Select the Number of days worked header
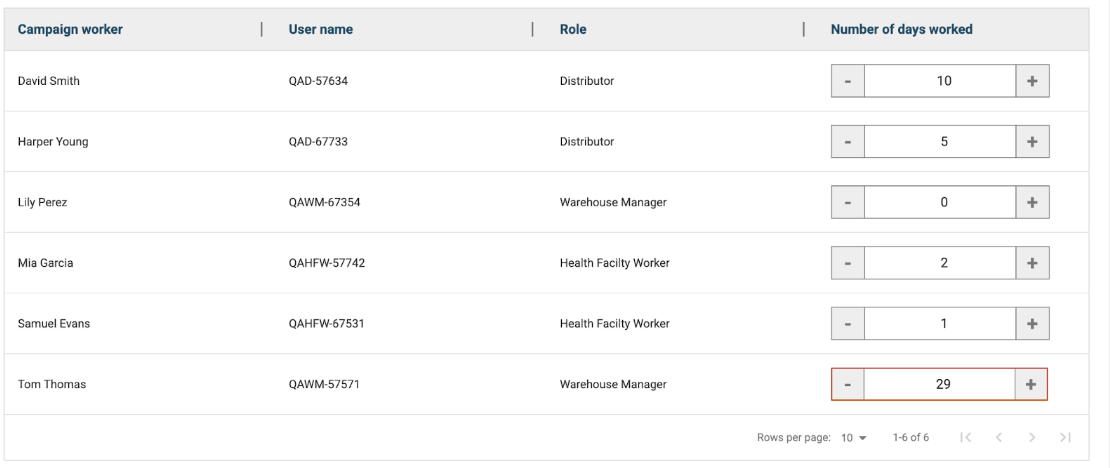This screenshot has width=1110, height=468. (901, 30)
